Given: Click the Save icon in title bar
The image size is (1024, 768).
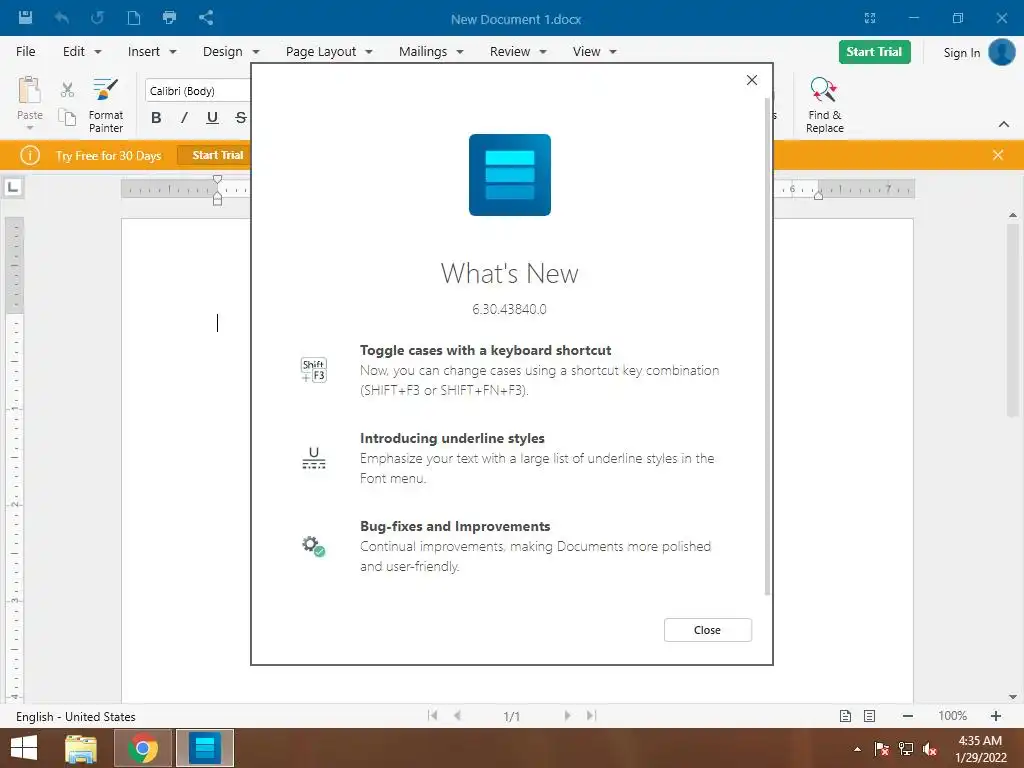Looking at the screenshot, I should click(x=25, y=18).
